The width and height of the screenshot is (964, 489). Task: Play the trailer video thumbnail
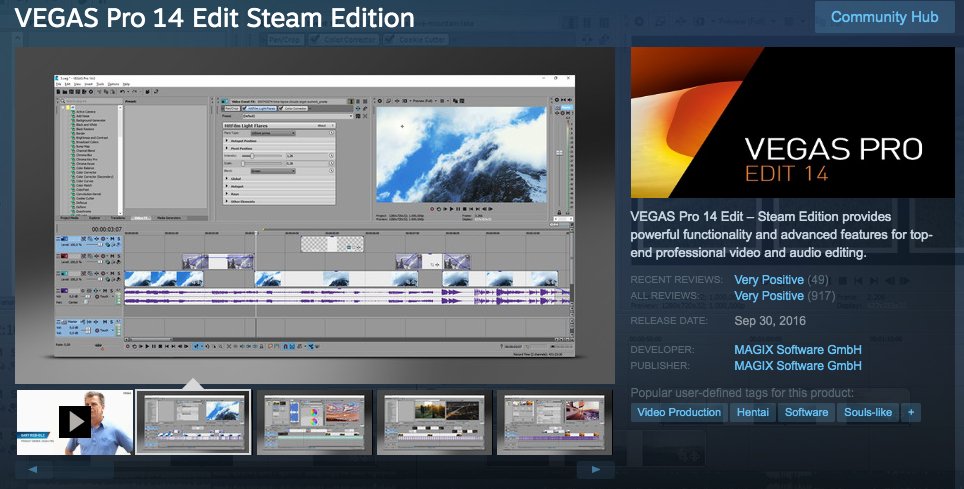75,422
